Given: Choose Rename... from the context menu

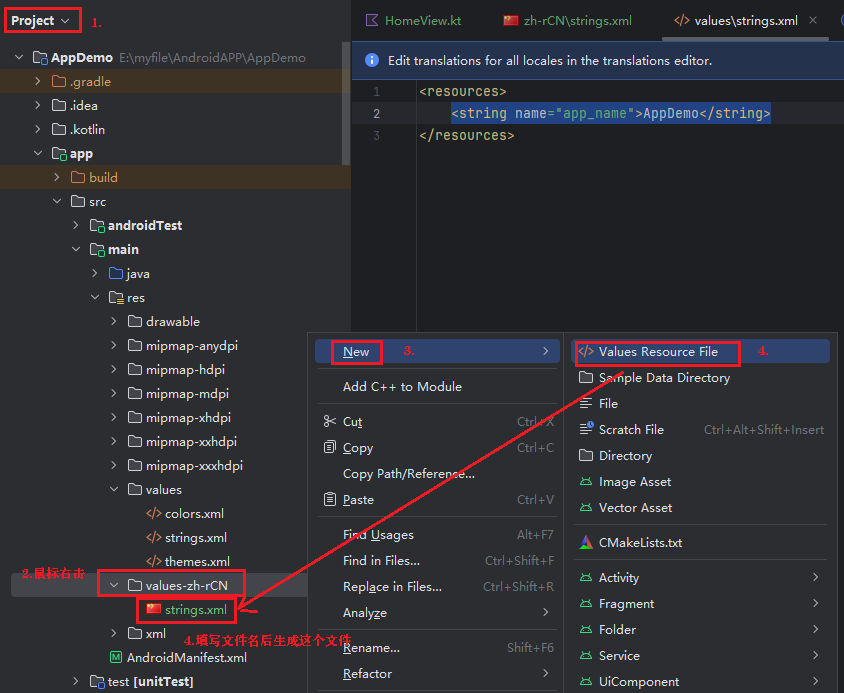Looking at the screenshot, I should (438, 648).
